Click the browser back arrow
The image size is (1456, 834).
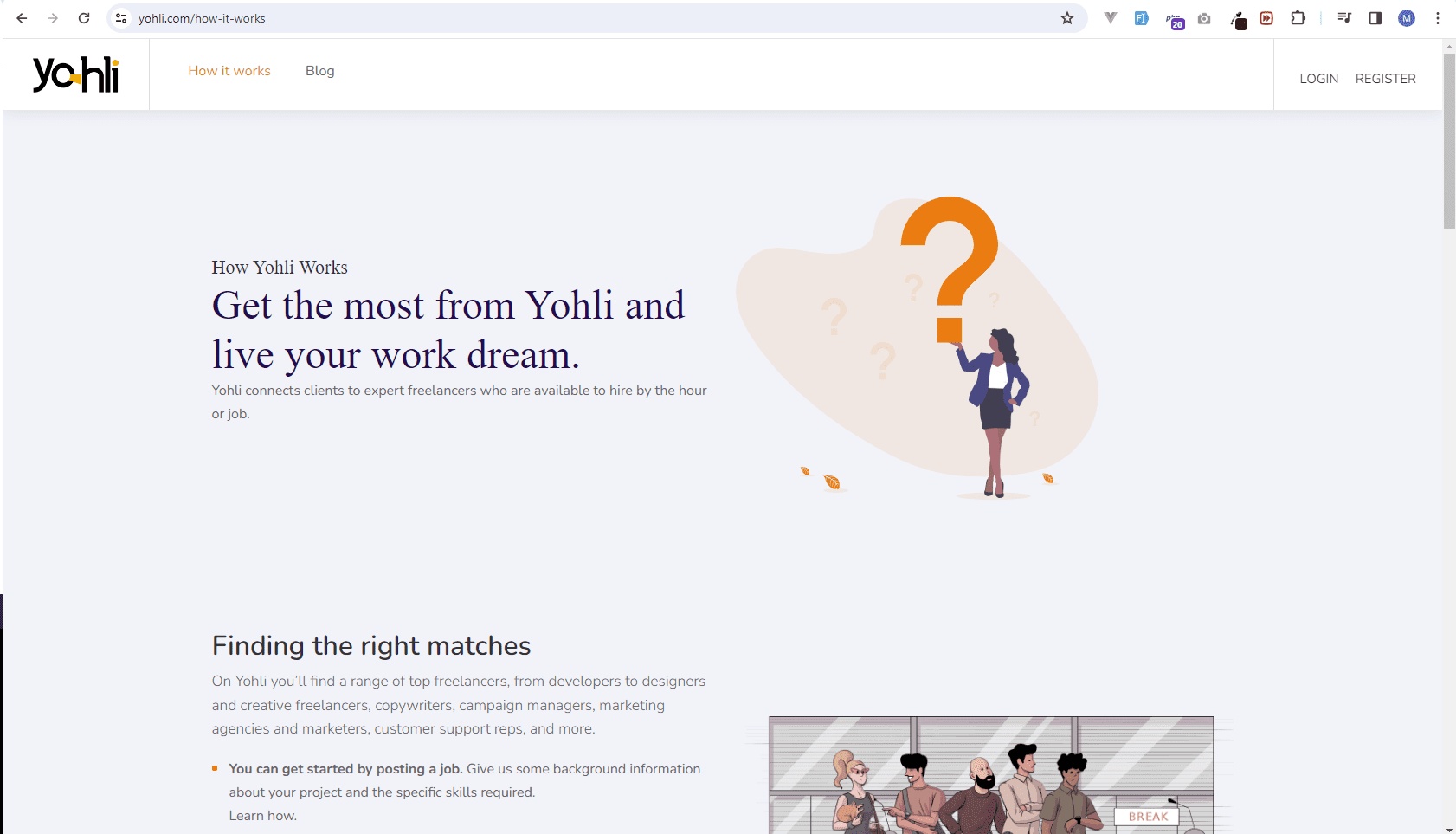(22, 18)
